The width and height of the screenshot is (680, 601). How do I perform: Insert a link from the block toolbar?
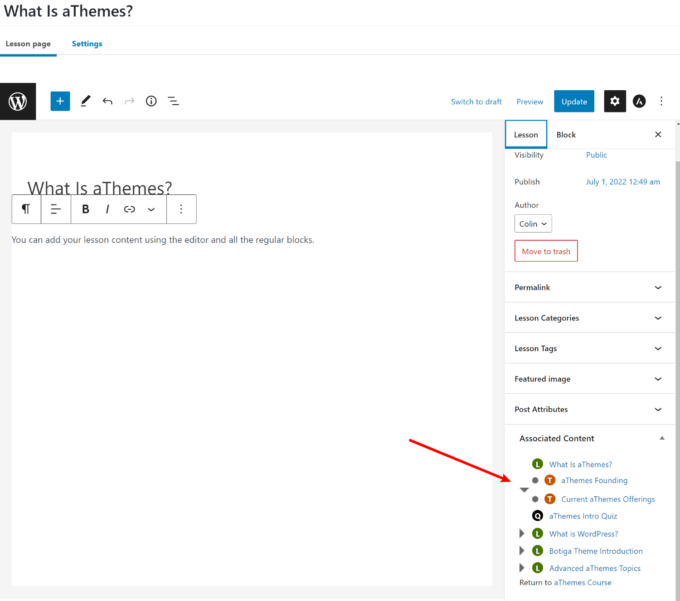pyautogui.click(x=129, y=209)
